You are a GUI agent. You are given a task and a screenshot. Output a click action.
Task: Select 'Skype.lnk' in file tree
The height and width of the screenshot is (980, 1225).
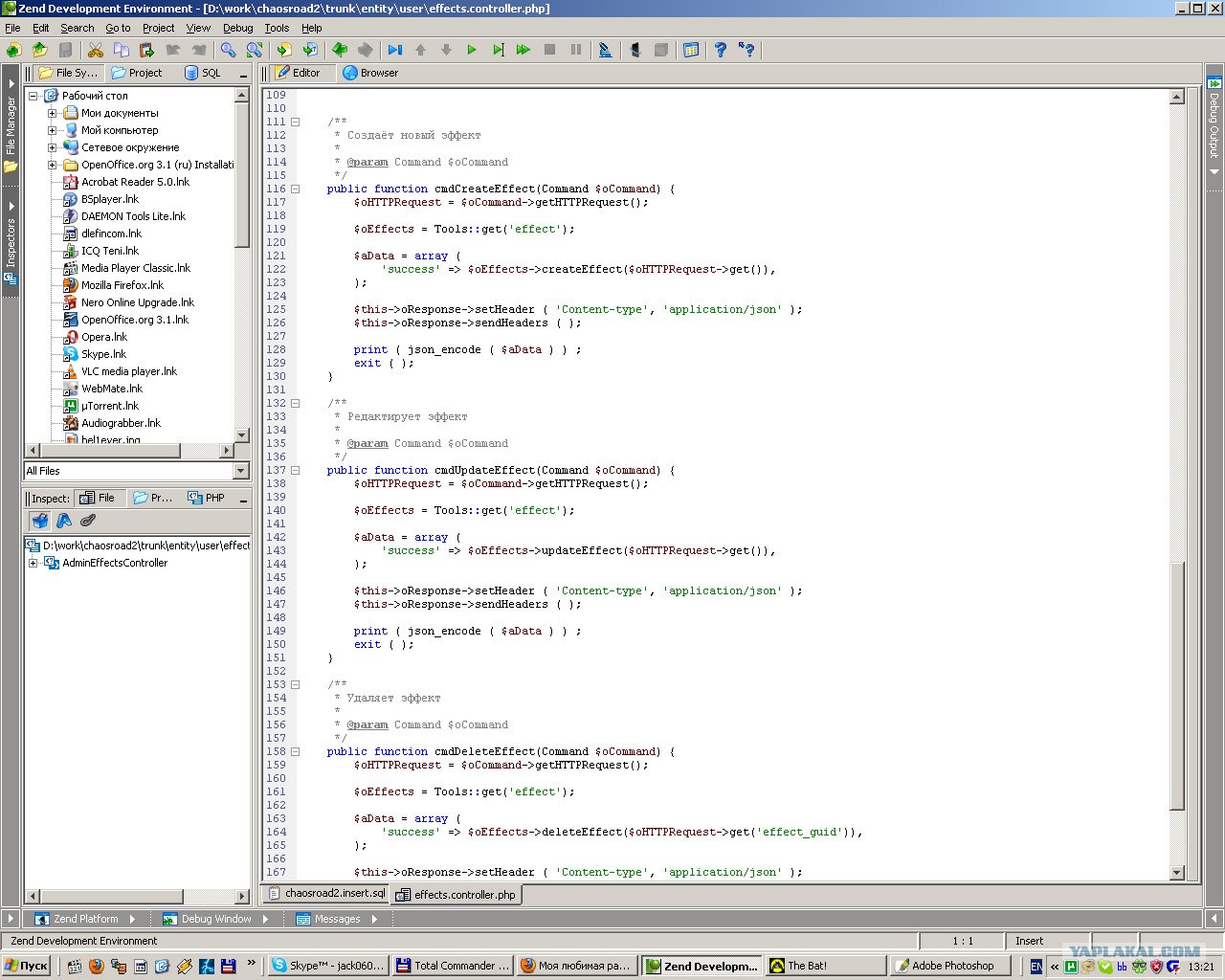pyautogui.click(x=103, y=354)
